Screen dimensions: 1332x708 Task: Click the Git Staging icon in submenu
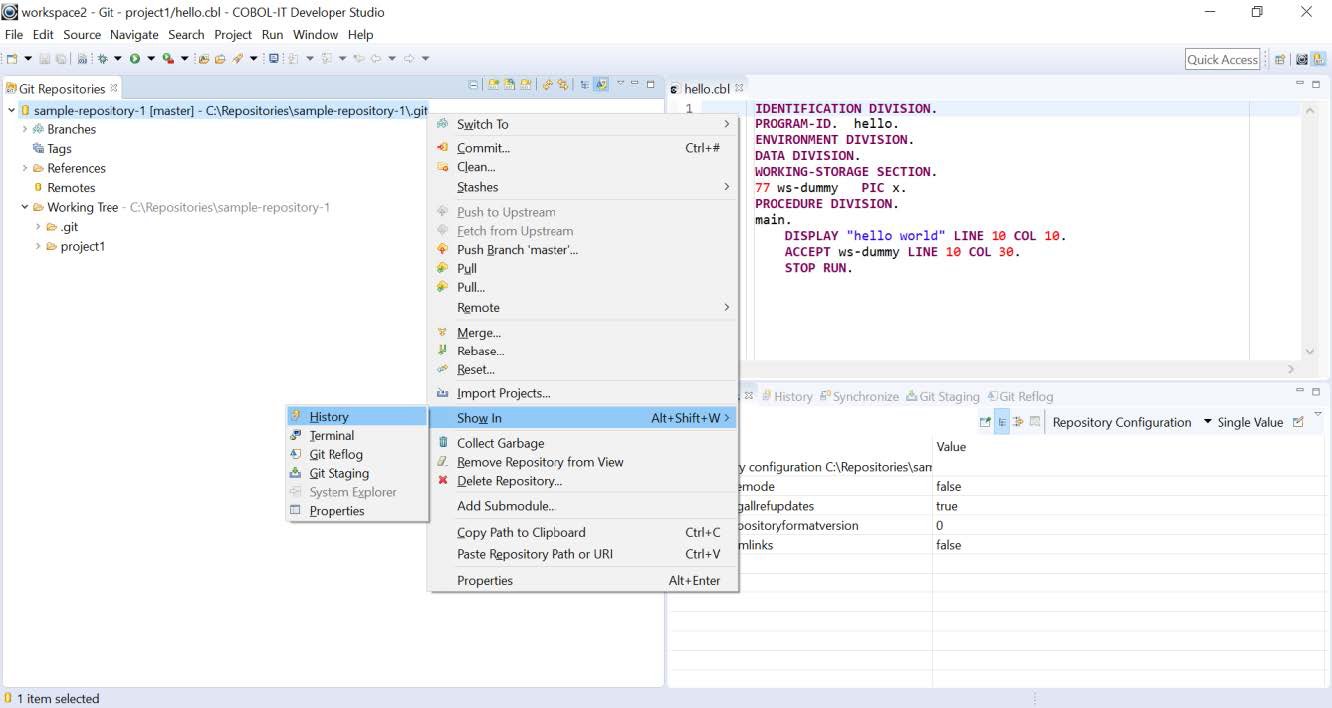click(x=295, y=473)
